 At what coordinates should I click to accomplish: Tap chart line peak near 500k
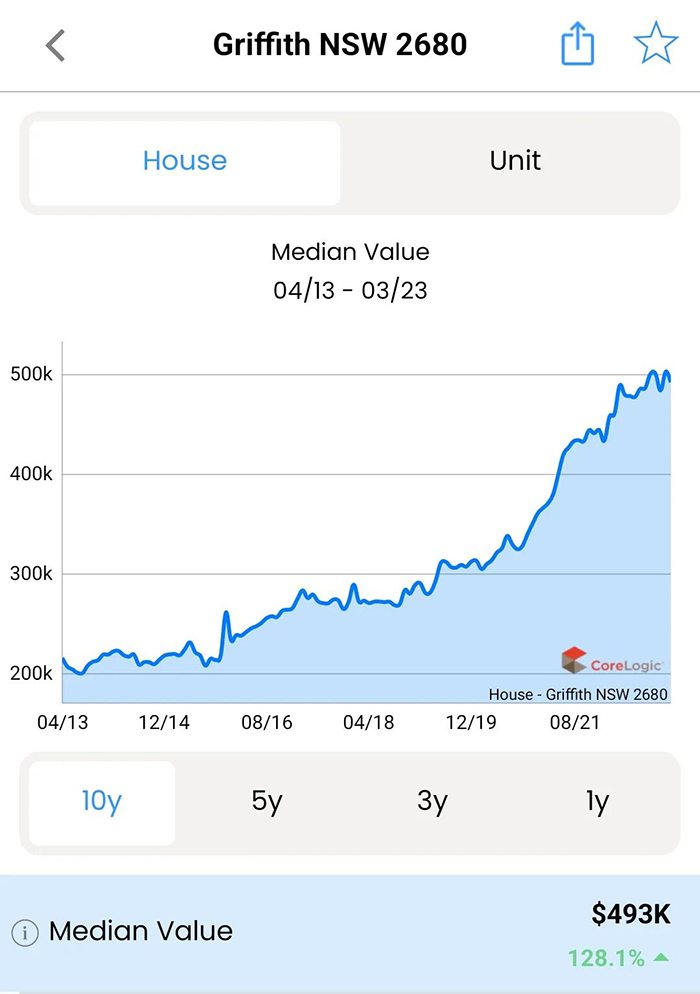pos(652,373)
